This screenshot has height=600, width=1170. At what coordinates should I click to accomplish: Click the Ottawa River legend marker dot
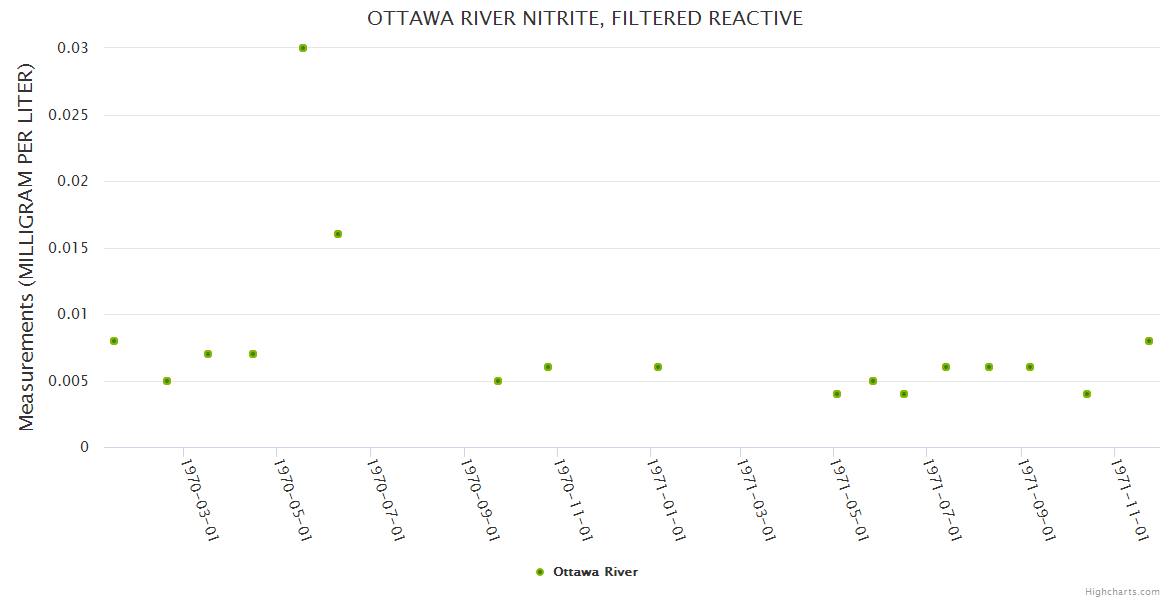540,572
